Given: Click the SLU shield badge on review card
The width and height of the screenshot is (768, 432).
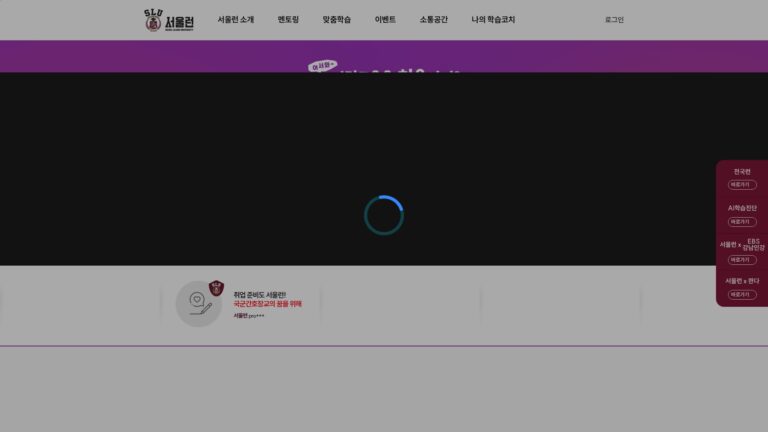Looking at the screenshot, I should pyautogui.click(x=216, y=288).
